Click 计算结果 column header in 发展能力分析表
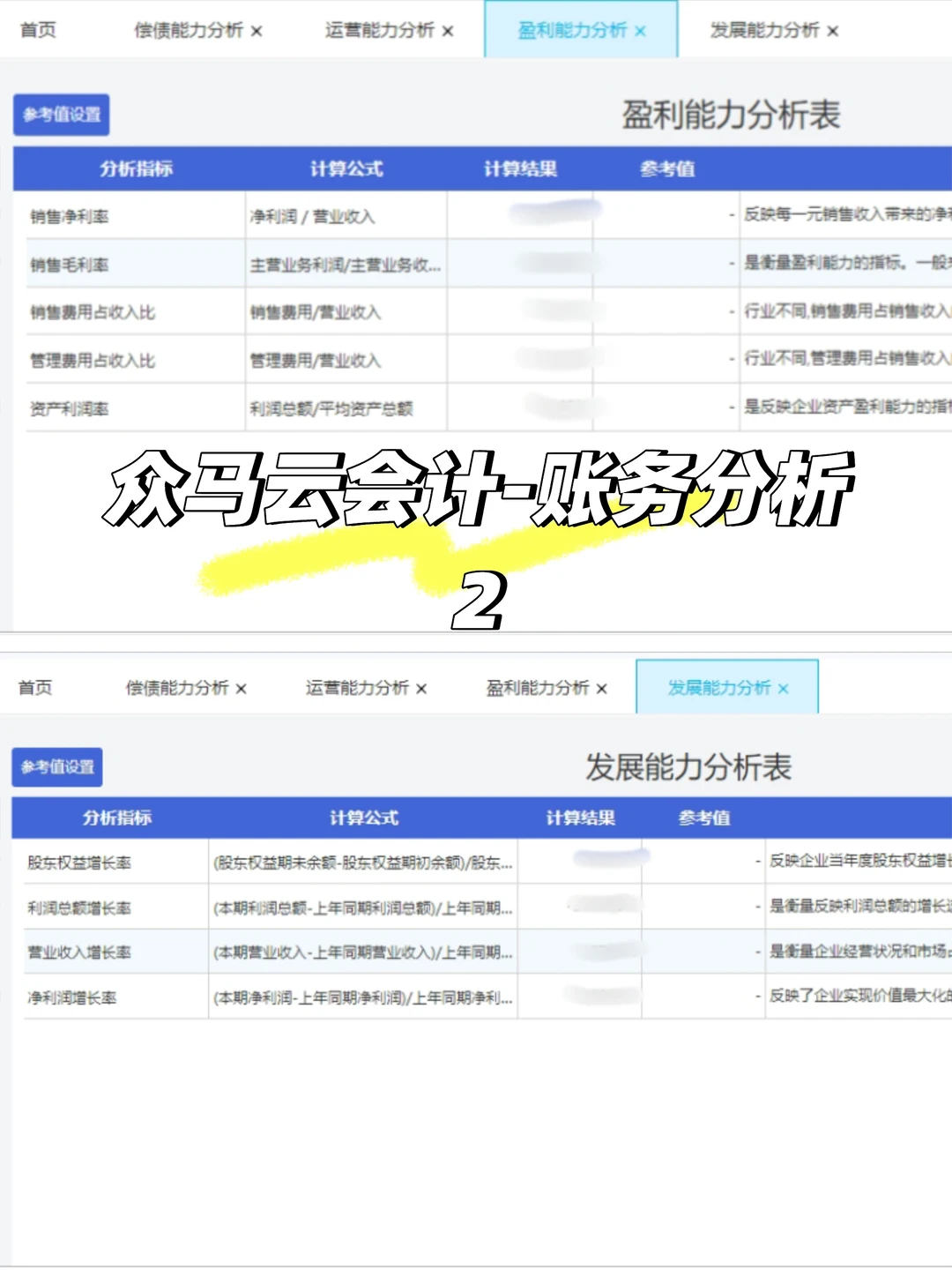This screenshot has height=1270, width=952. [x=580, y=818]
